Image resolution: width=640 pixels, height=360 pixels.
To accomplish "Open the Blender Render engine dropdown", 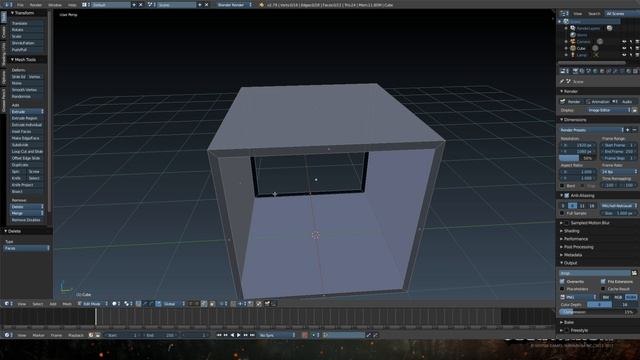I will (x=233, y=5).
